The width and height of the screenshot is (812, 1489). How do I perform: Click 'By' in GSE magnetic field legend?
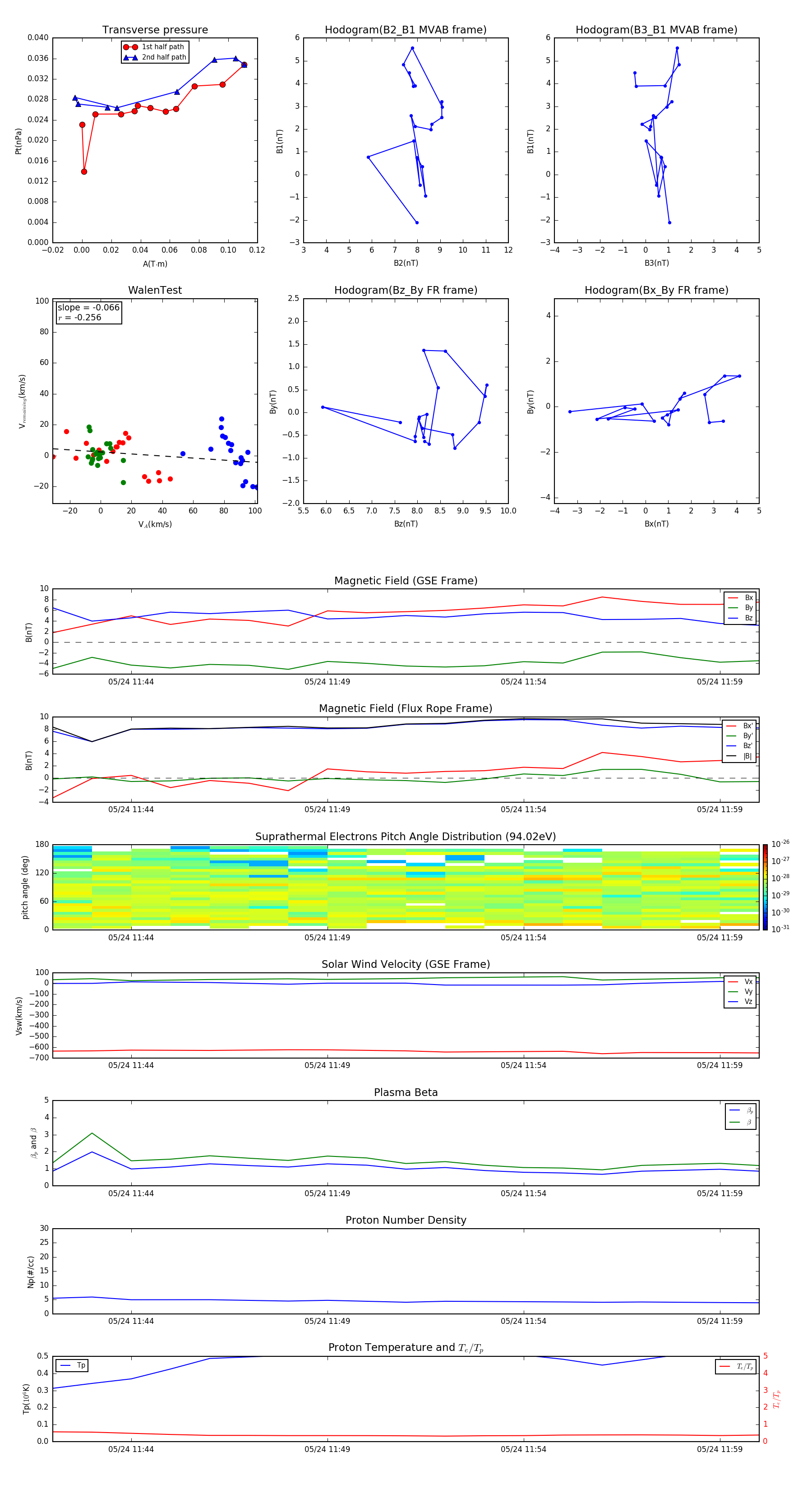point(740,608)
